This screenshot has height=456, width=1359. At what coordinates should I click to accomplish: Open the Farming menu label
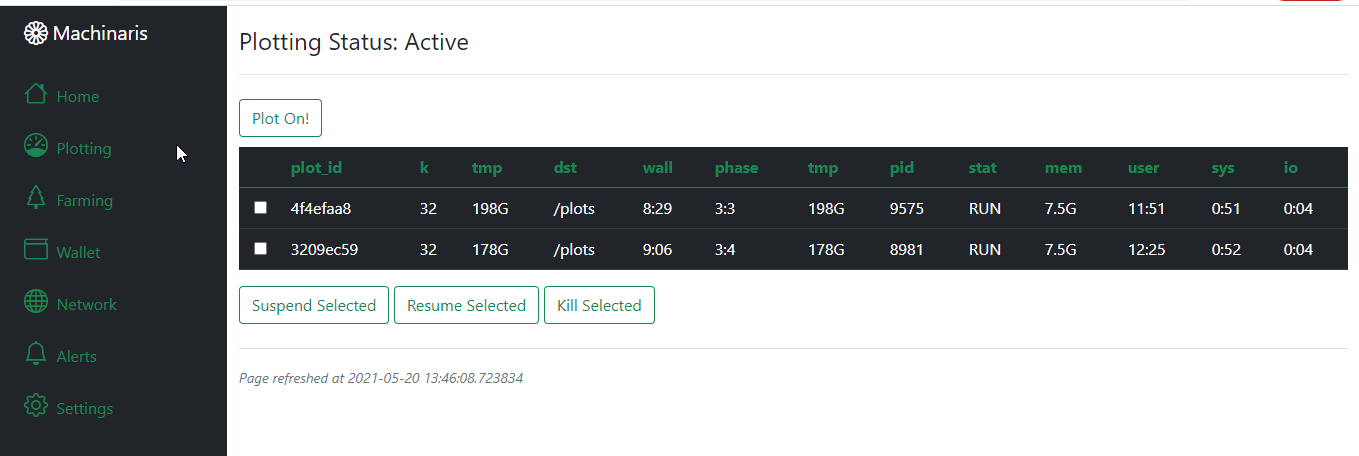pos(85,201)
